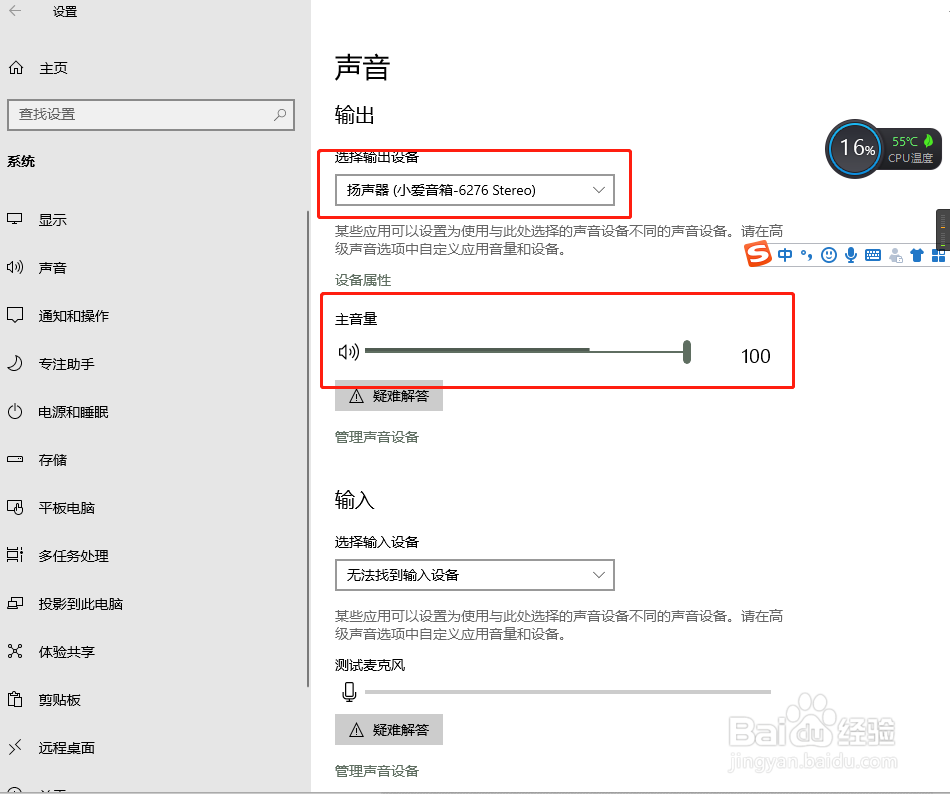The image size is (950, 794).
Task: Switch punctuation mode on Sogou toolbar
Action: pos(807,254)
